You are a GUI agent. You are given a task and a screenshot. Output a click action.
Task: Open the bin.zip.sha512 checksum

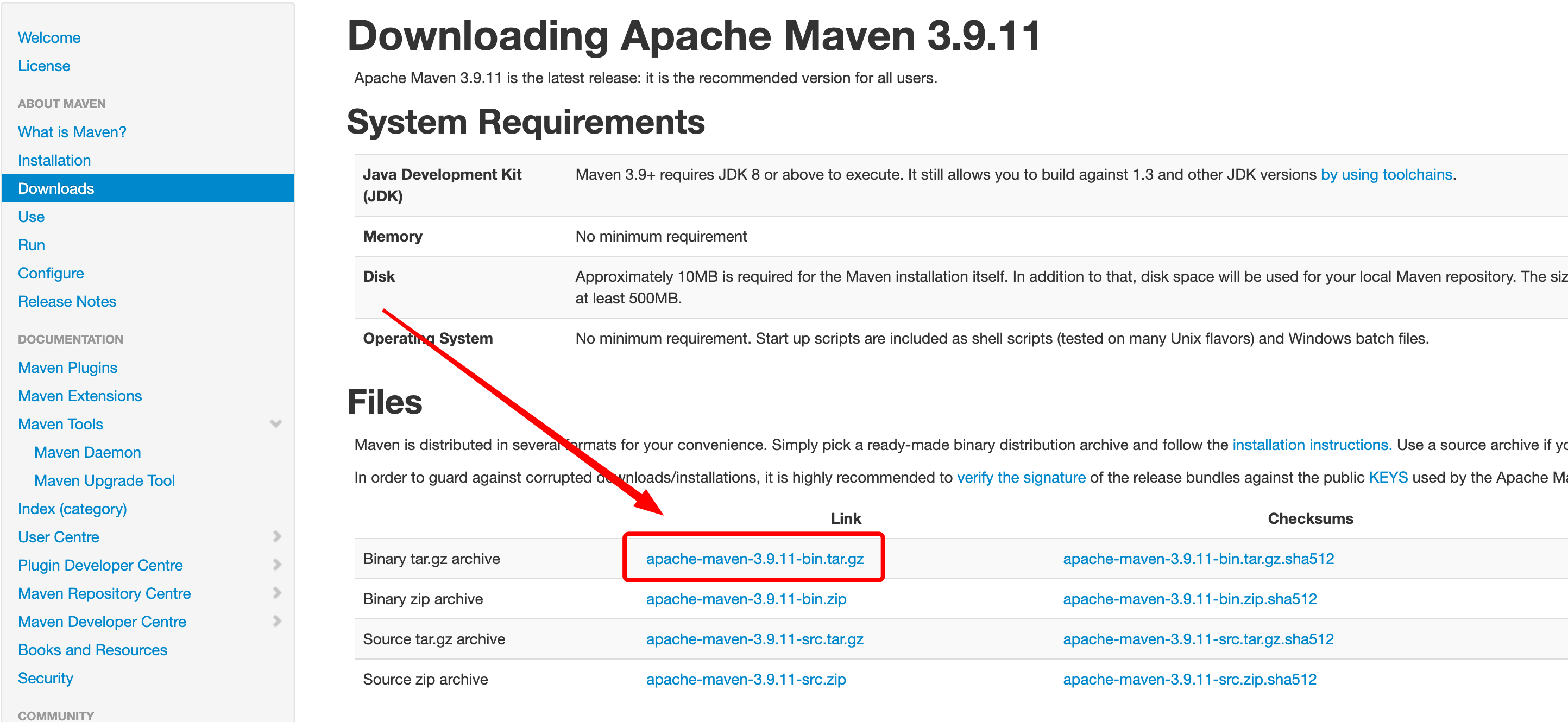(1190, 599)
